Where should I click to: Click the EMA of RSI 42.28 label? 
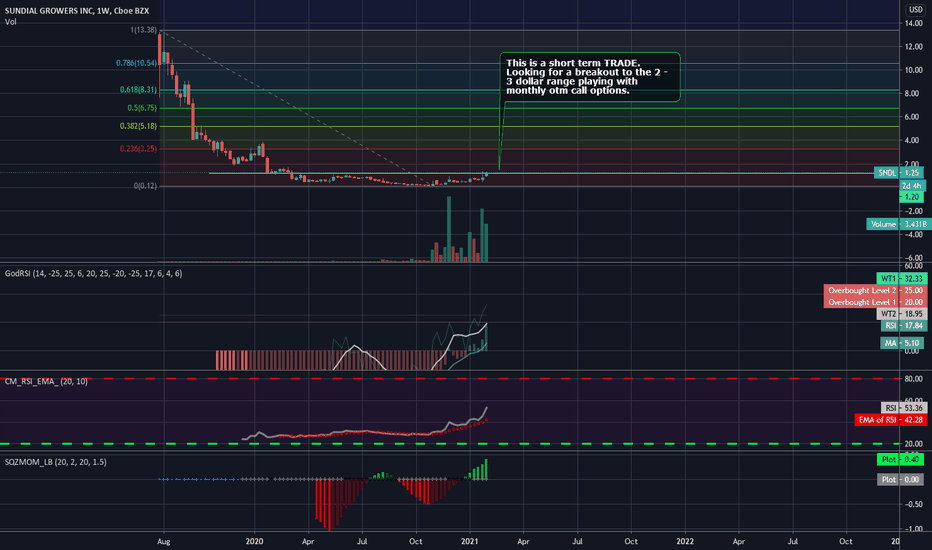pos(890,420)
